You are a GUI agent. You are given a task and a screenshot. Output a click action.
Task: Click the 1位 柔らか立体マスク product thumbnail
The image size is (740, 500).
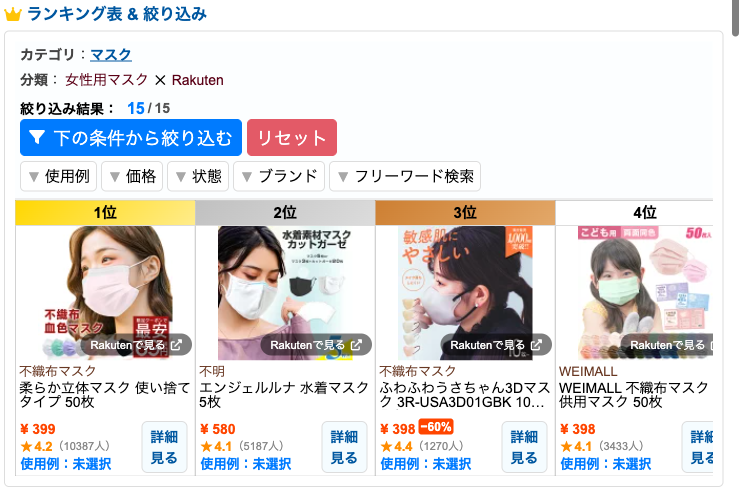pyautogui.click(x=105, y=293)
